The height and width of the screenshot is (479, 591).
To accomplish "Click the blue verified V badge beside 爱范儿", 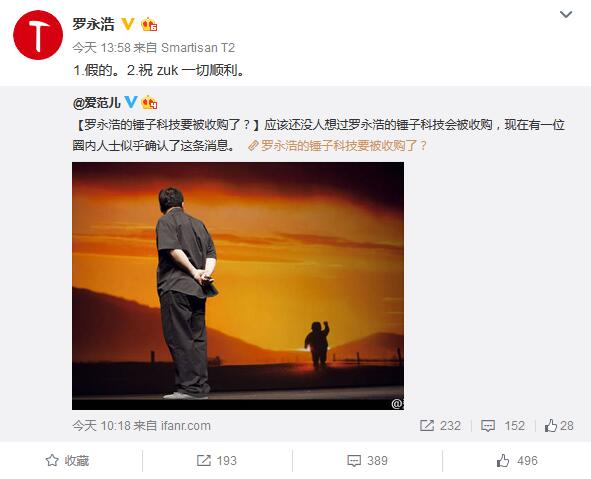I will pyautogui.click(x=131, y=102).
